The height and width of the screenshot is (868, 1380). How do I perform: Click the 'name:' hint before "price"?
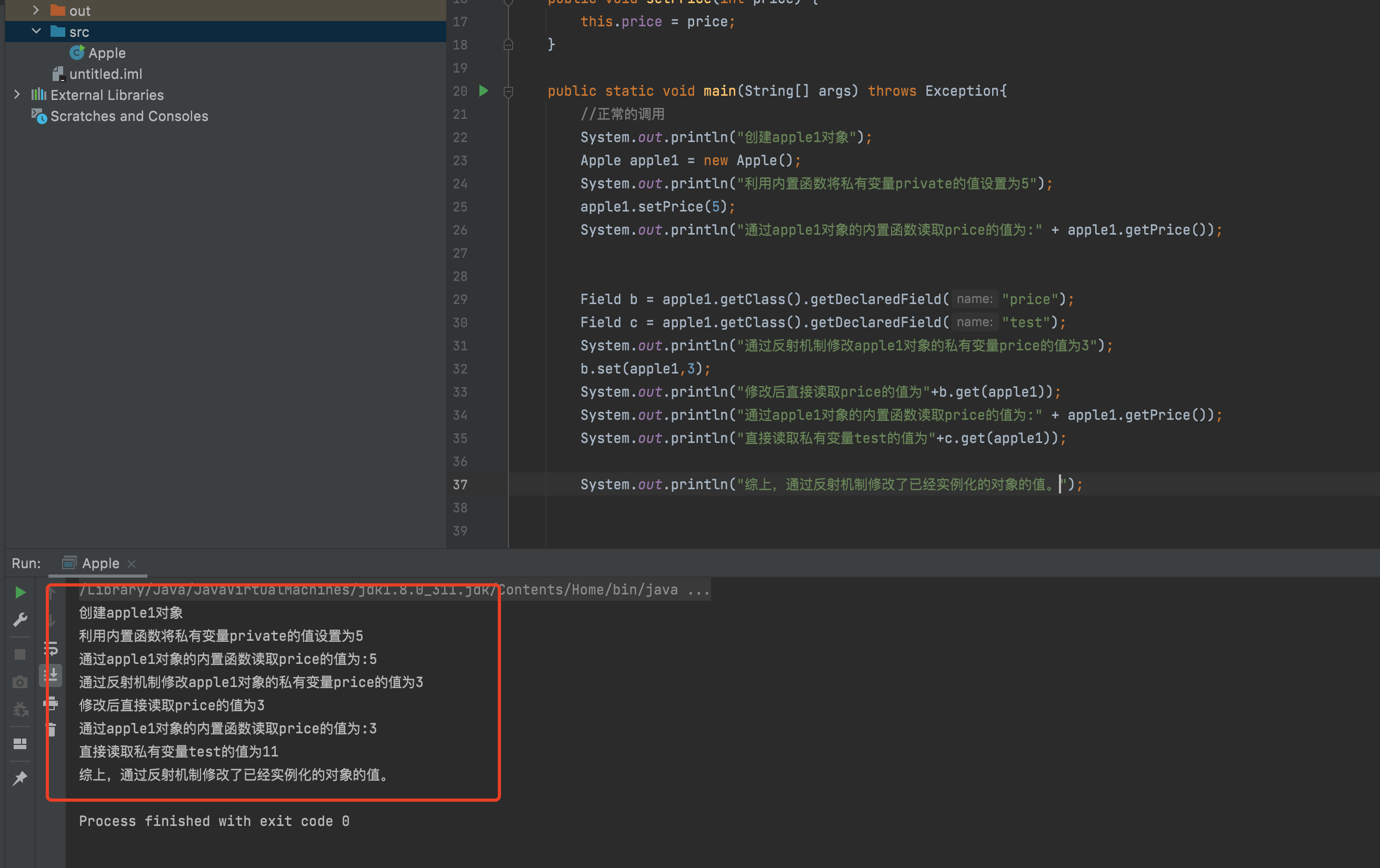coord(974,299)
